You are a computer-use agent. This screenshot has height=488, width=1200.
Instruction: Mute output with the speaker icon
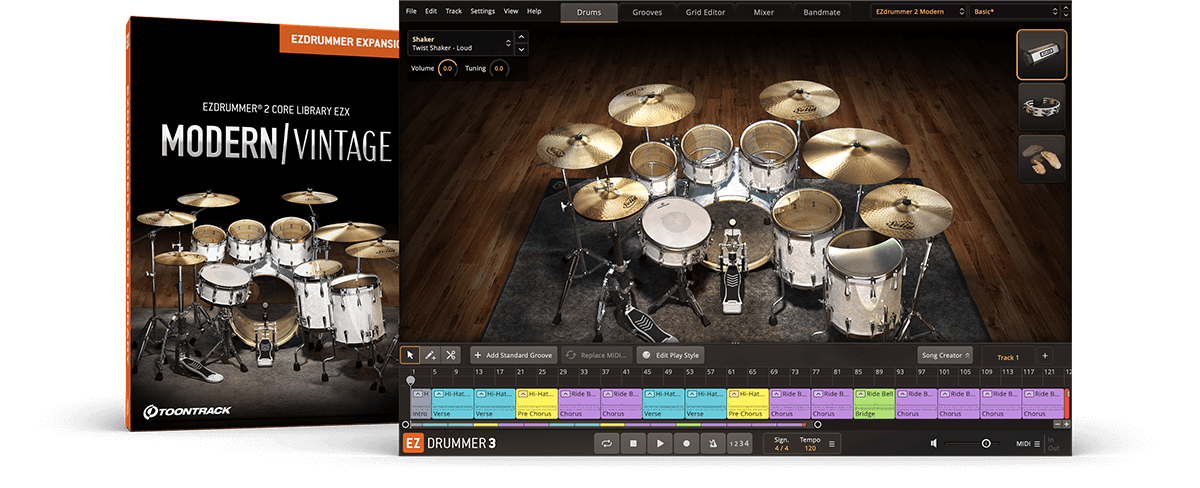point(933,443)
